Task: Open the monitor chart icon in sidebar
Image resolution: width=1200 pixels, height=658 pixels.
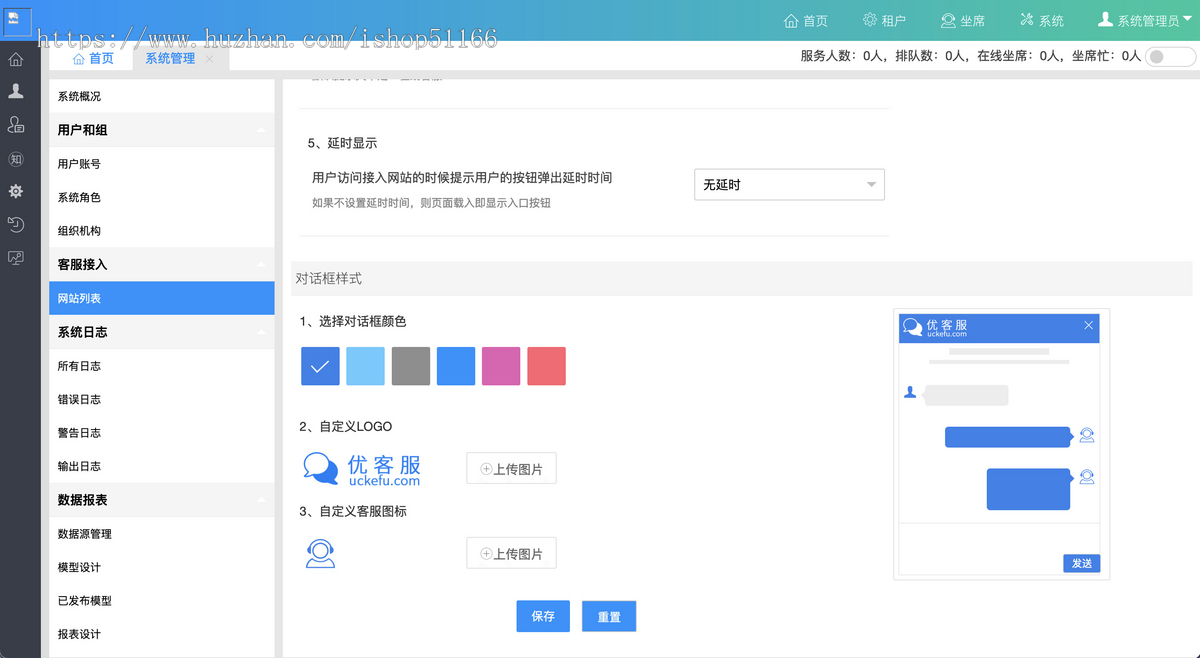Action: pyautogui.click(x=16, y=258)
